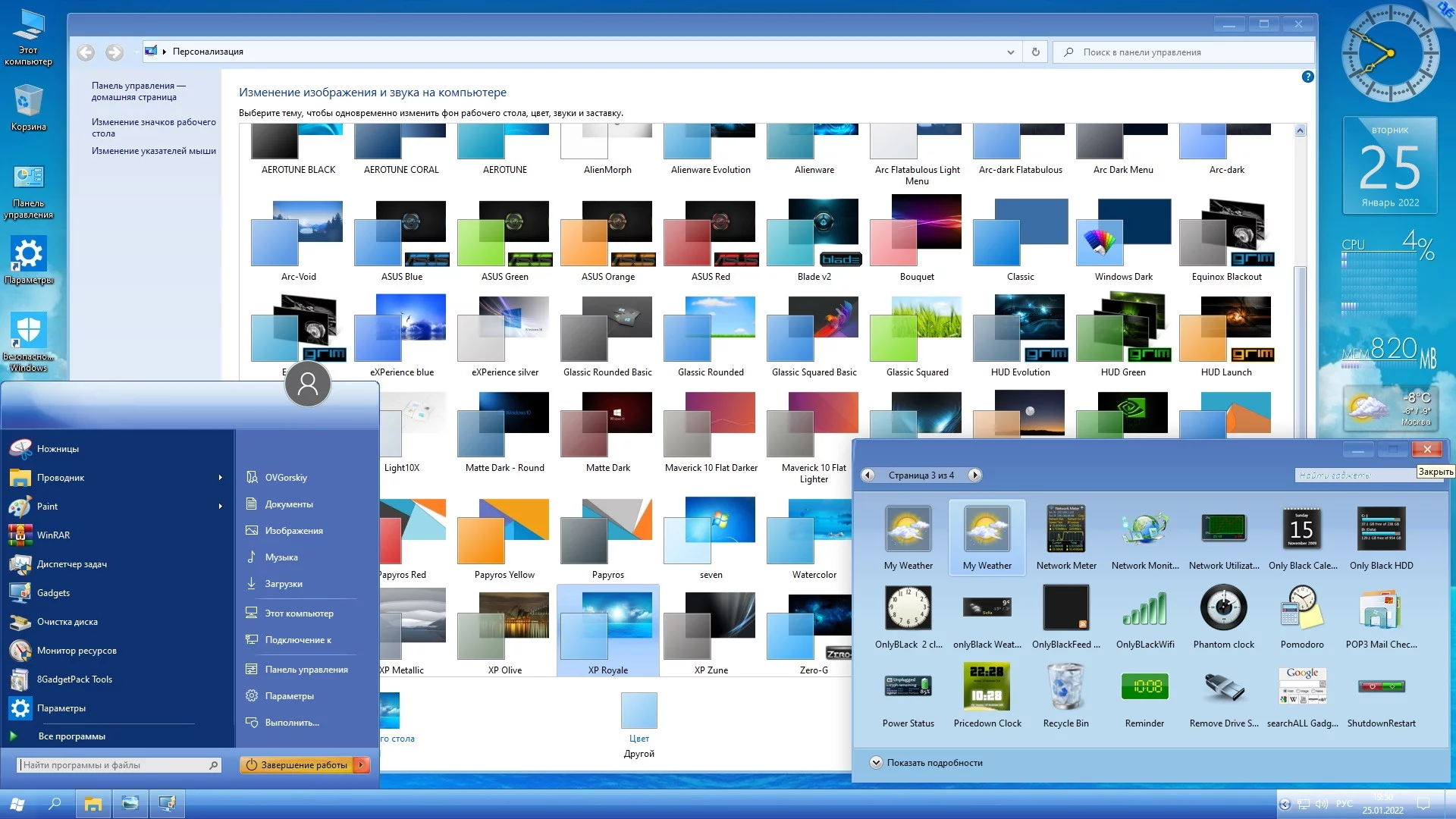The width and height of the screenshot is (1456, 819).
Task: Click Изменение указателей мыши link
Action: pyautogui.click(x=154, y=151)
